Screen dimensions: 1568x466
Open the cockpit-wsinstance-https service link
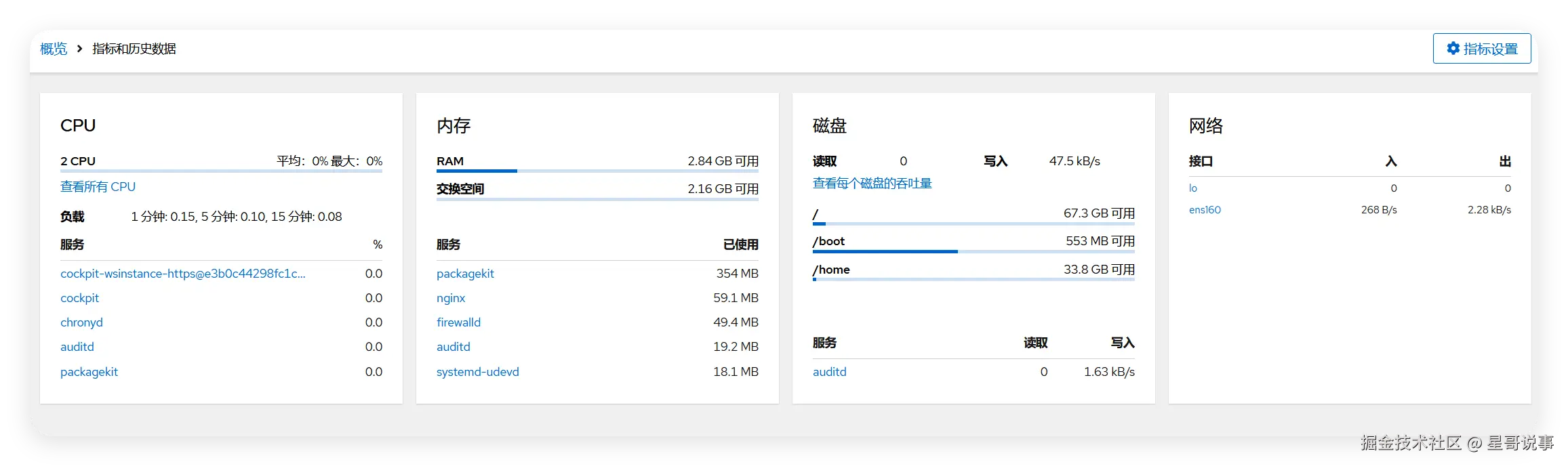(183, 274)
